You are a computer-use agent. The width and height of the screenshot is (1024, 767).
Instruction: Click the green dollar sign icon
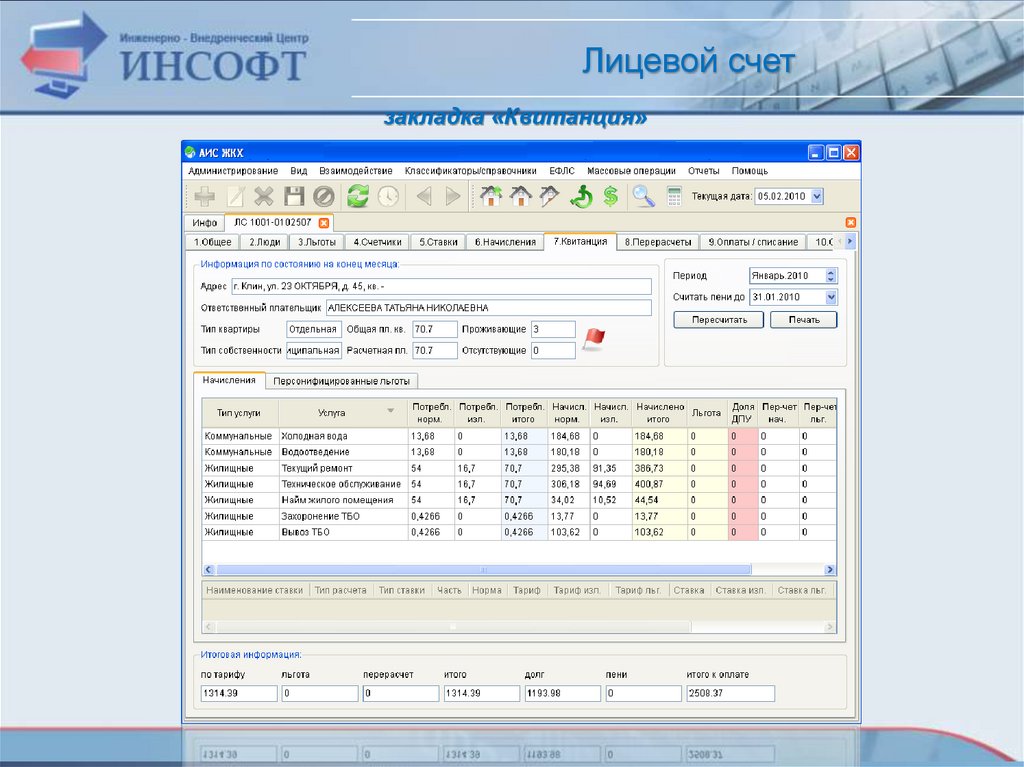pyautogui.click(x=611, y=196)
